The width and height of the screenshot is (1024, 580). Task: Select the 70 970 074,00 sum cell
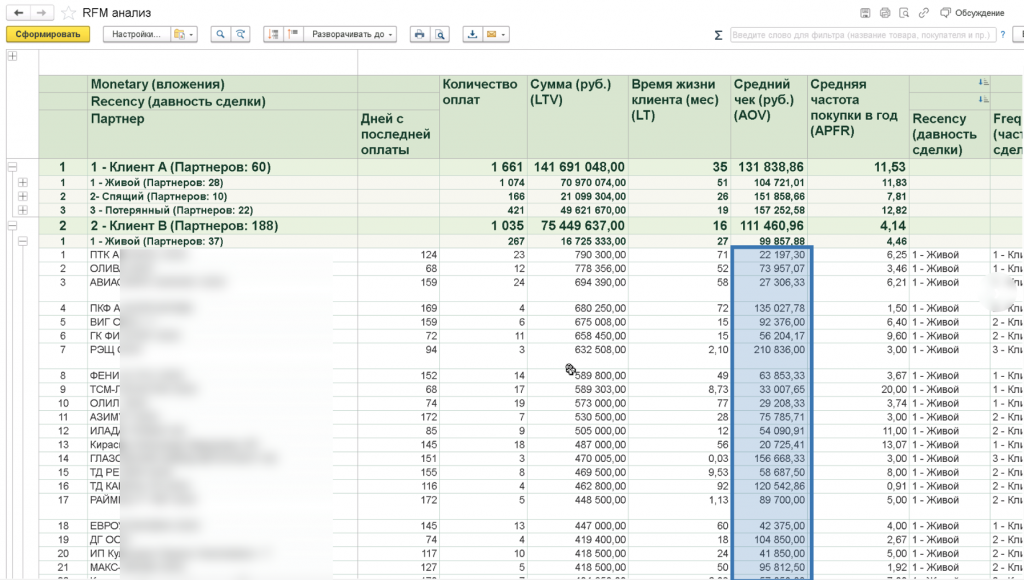pyautogui.click(x=578, y=183)
